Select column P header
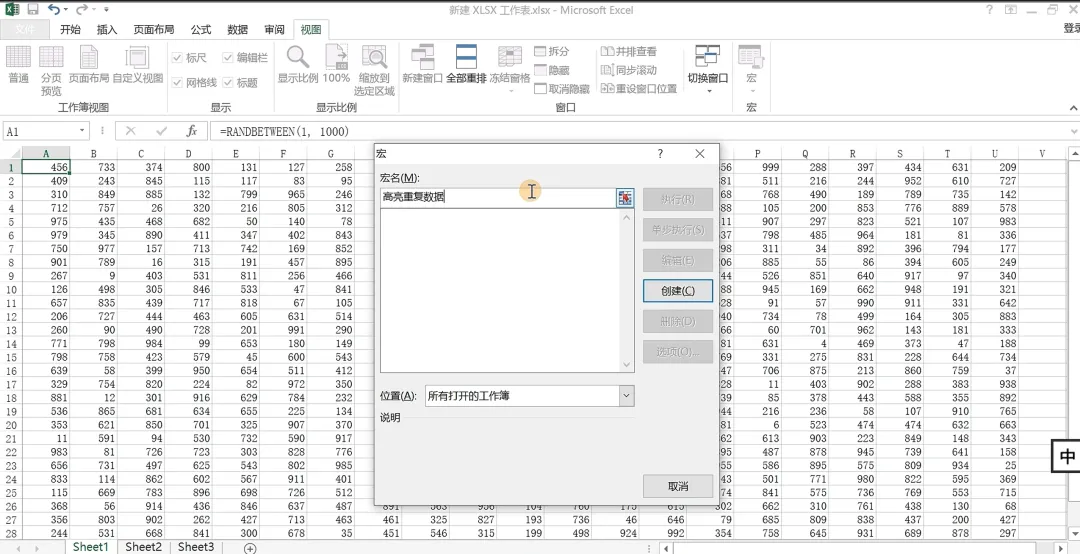This screenshot has height=554, width=1080. click(758, 154)
